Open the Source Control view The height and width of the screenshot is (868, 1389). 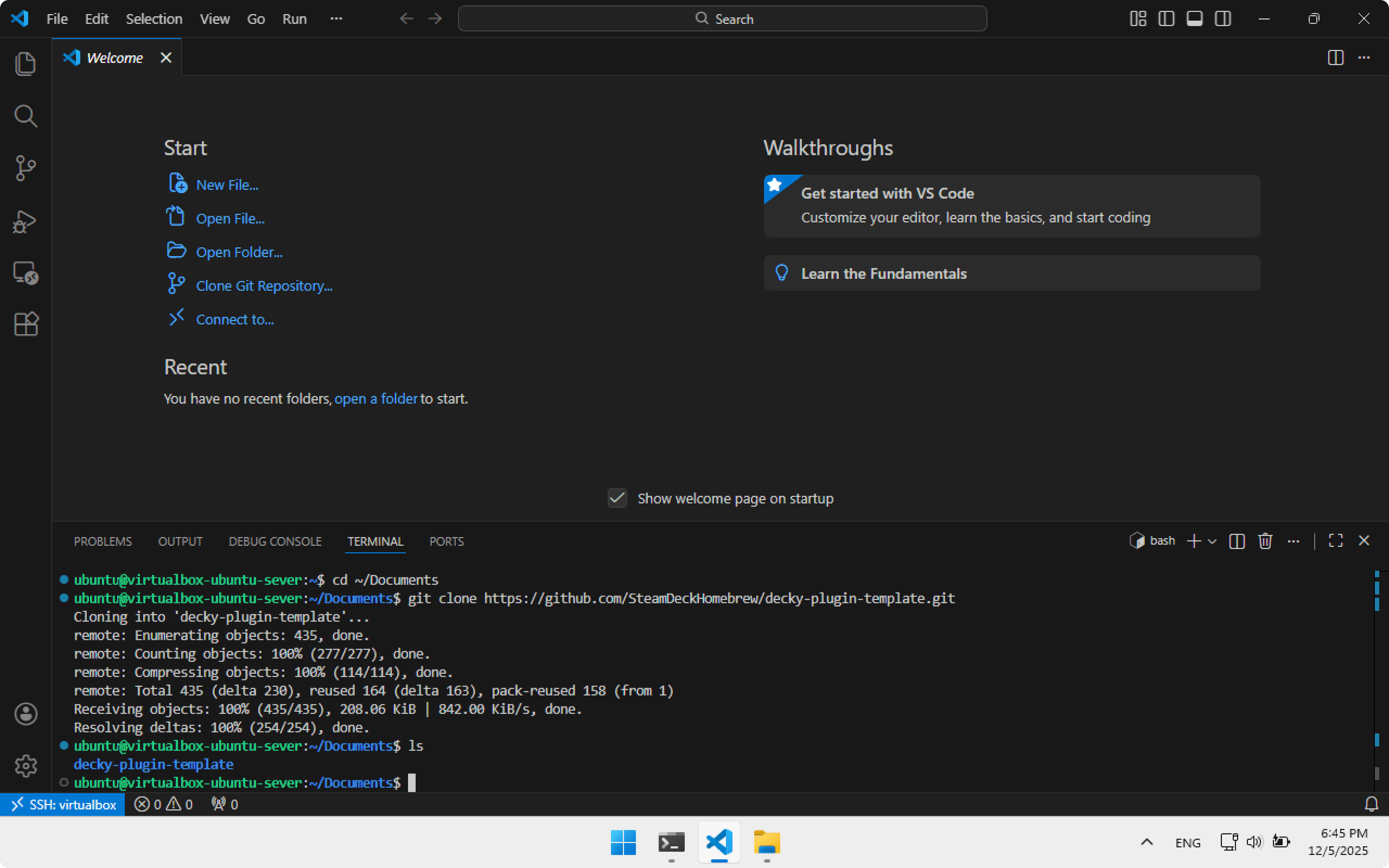pos(26,168)
